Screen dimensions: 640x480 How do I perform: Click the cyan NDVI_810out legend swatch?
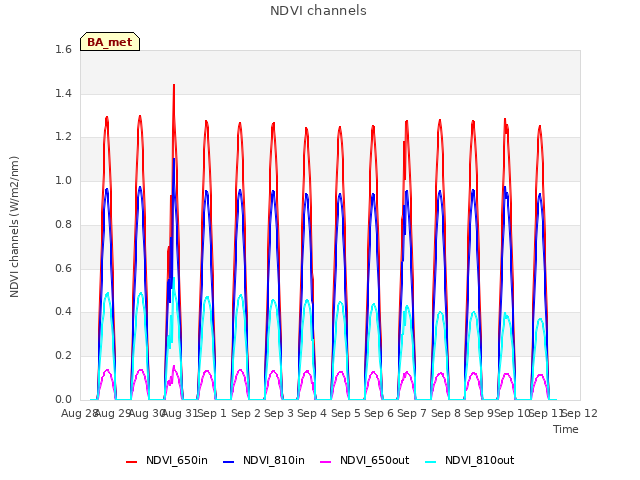click(431, 462)
